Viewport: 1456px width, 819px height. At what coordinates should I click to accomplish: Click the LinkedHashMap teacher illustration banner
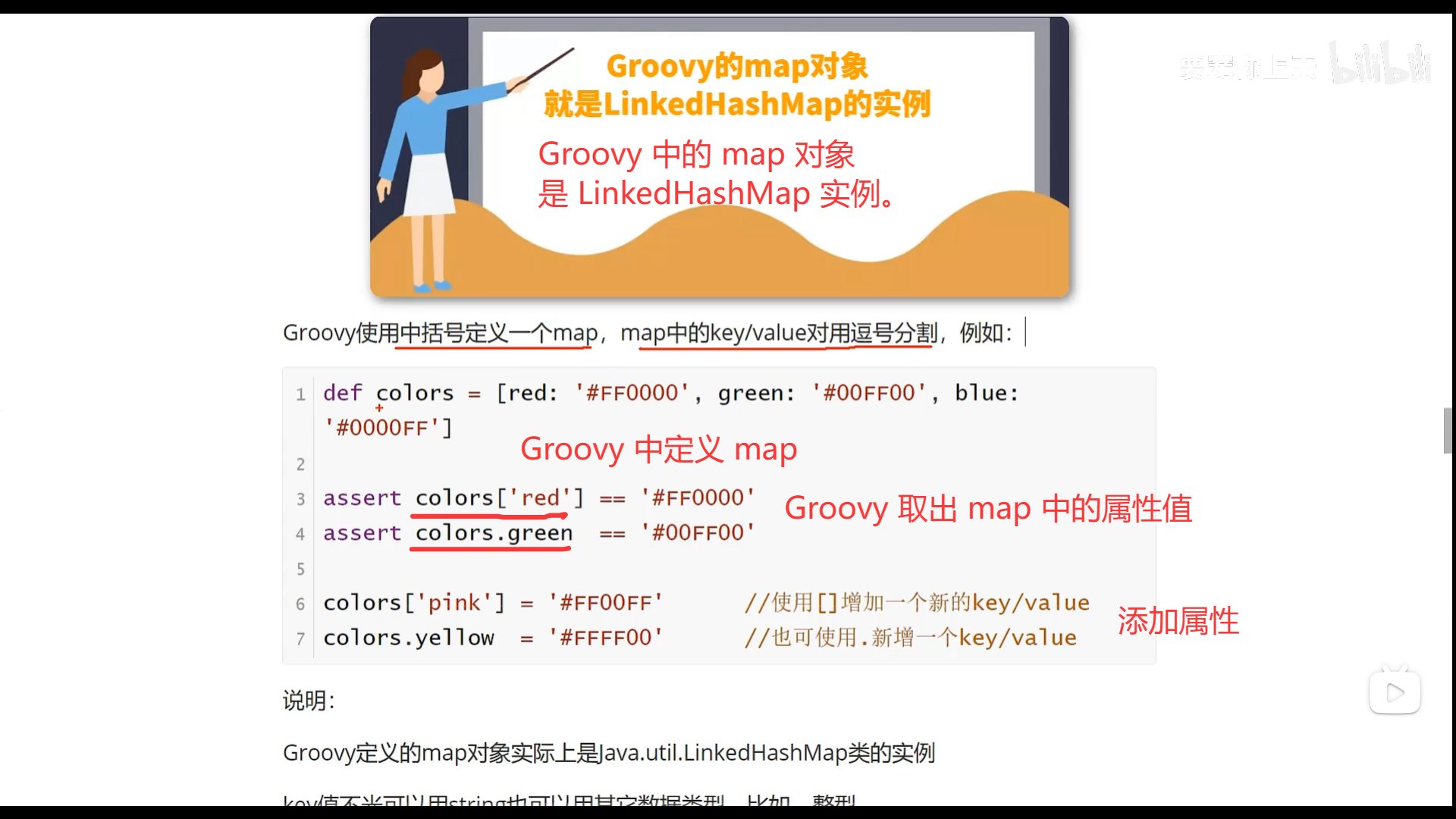pos(719,156)
